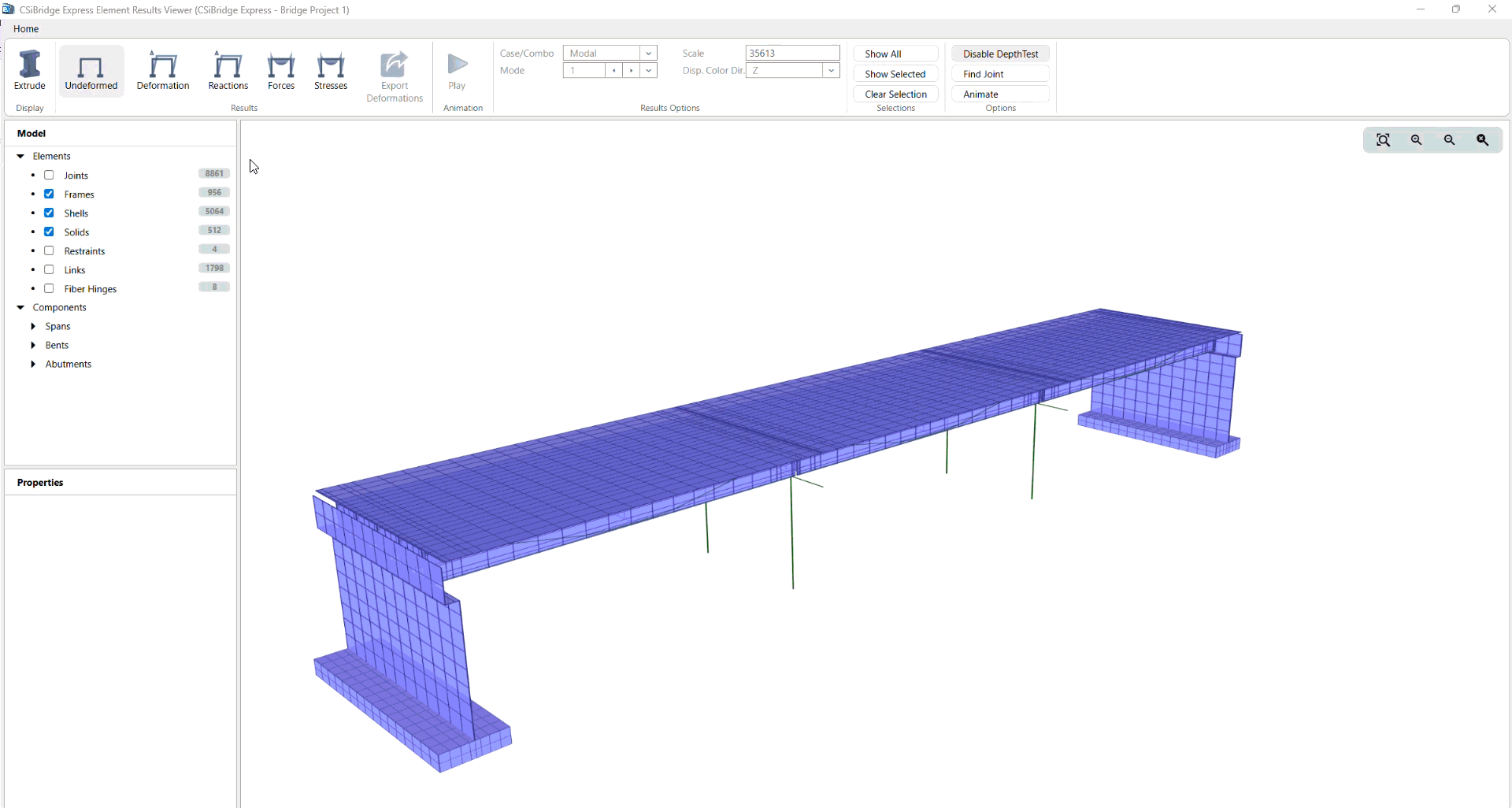Screen dimensions: 1512x808
Task: Select the Deformation results icon
Action: [163, 70]
